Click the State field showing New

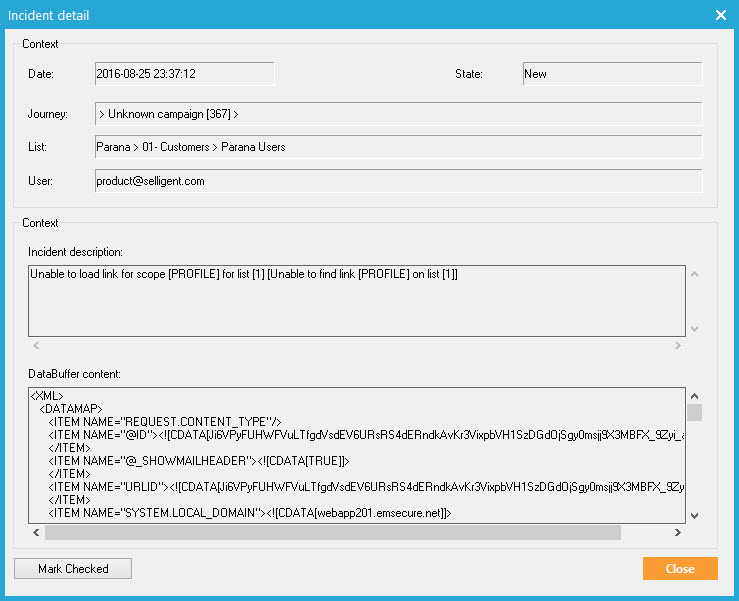[x=612, y=74]
